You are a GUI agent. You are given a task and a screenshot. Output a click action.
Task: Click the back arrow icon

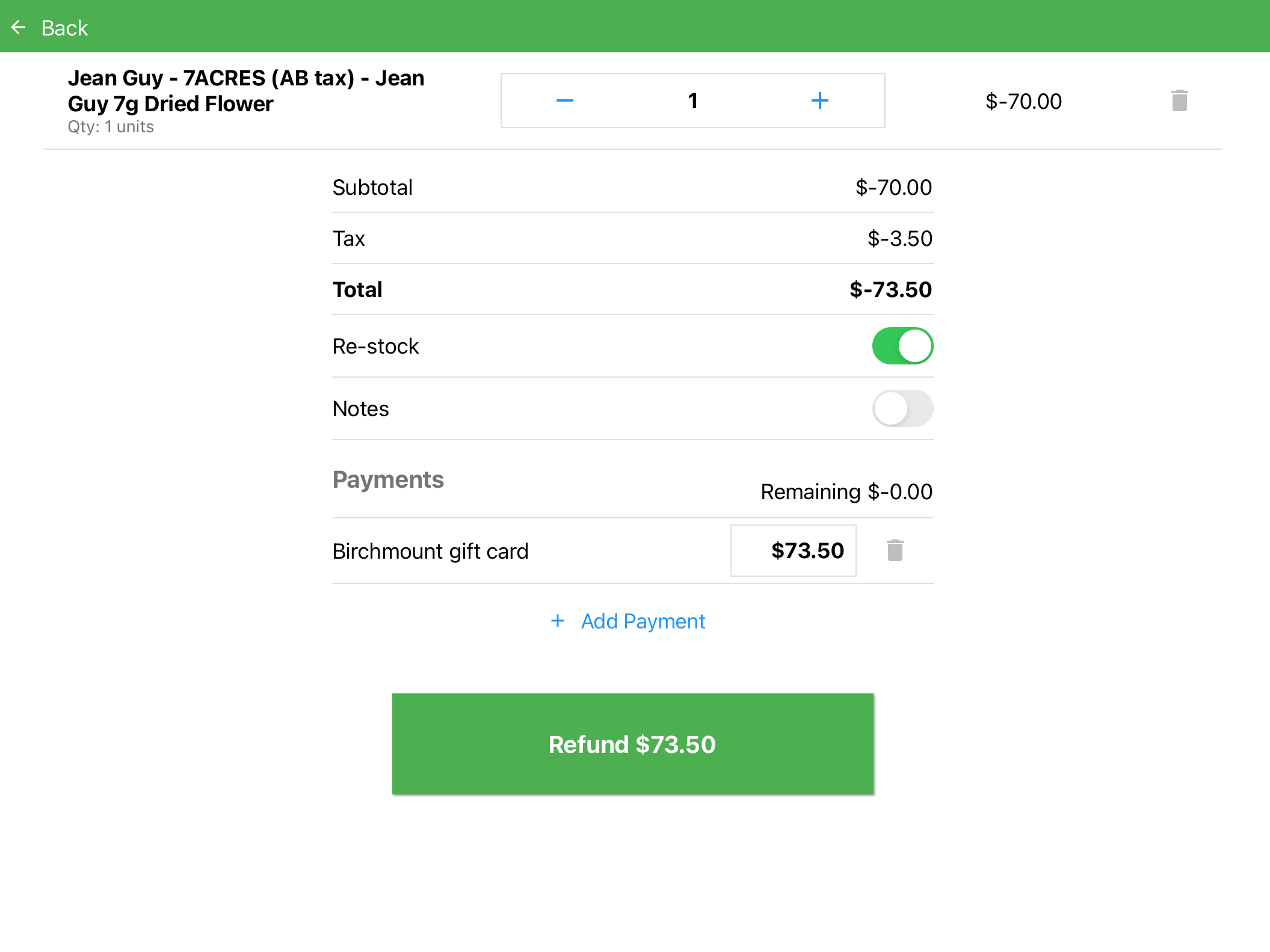pos(19,27)
